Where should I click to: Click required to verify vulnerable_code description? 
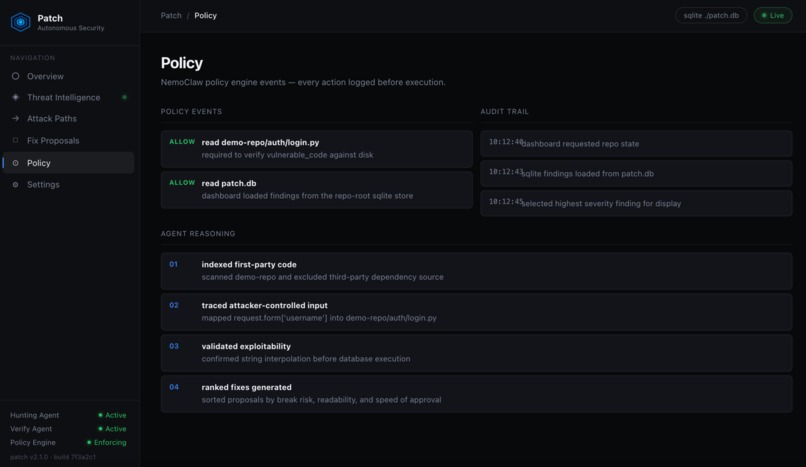click(287, 155)
